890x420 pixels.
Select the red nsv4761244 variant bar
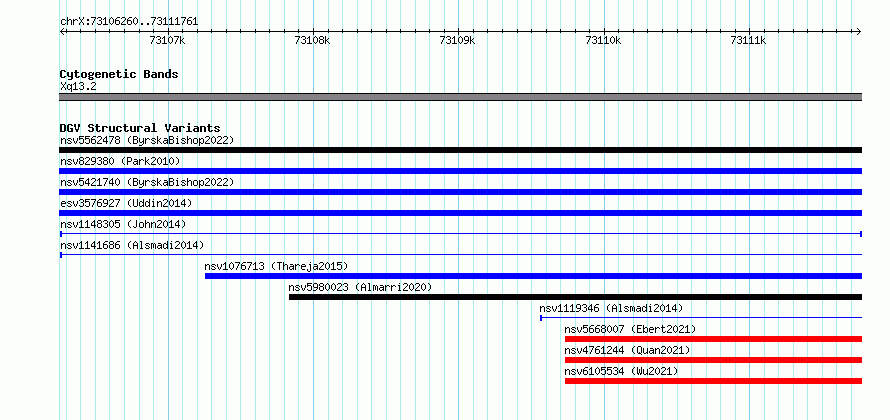pos(713,360)
